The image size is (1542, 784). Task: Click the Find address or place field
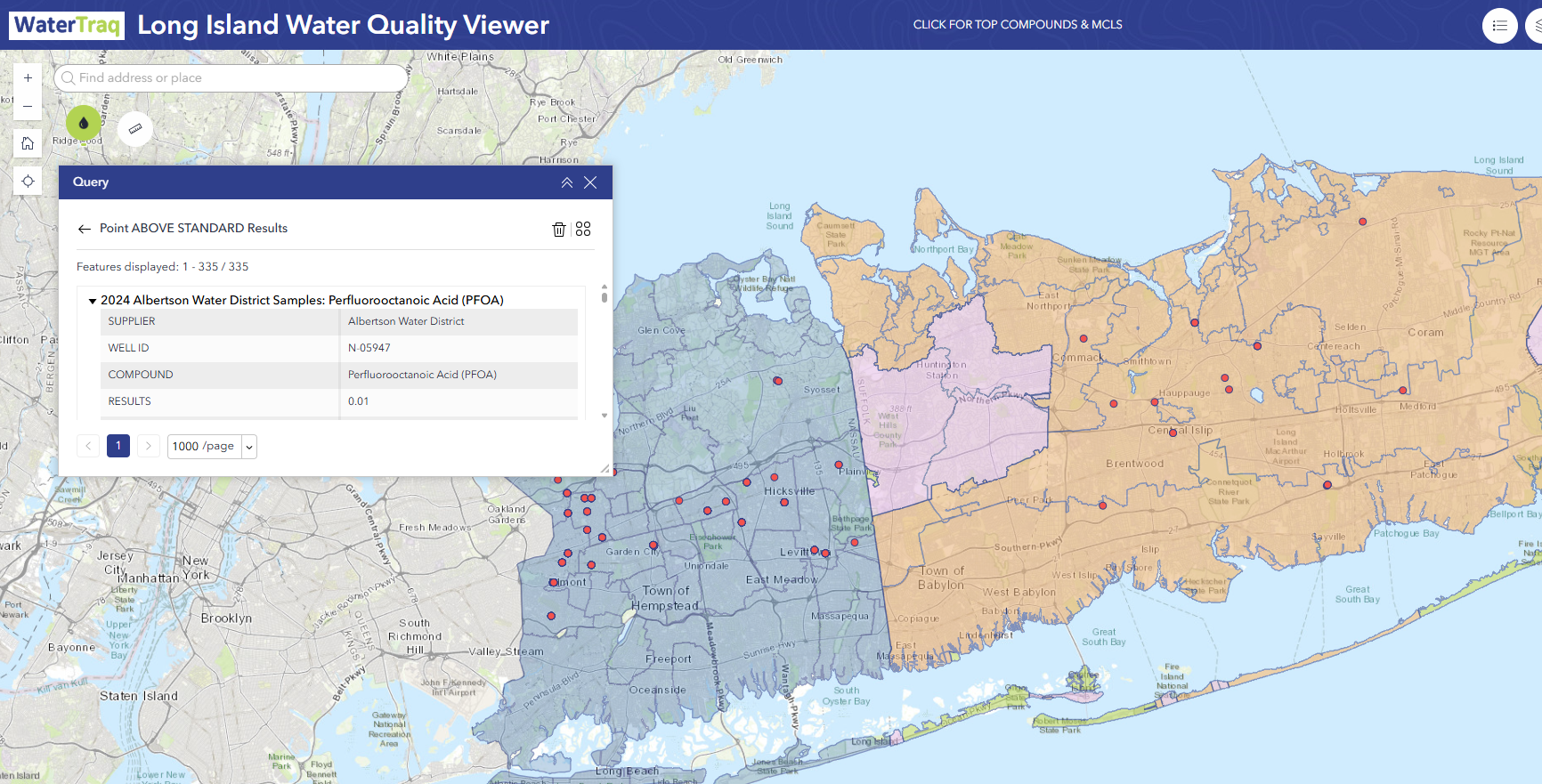tap(231, 78)
